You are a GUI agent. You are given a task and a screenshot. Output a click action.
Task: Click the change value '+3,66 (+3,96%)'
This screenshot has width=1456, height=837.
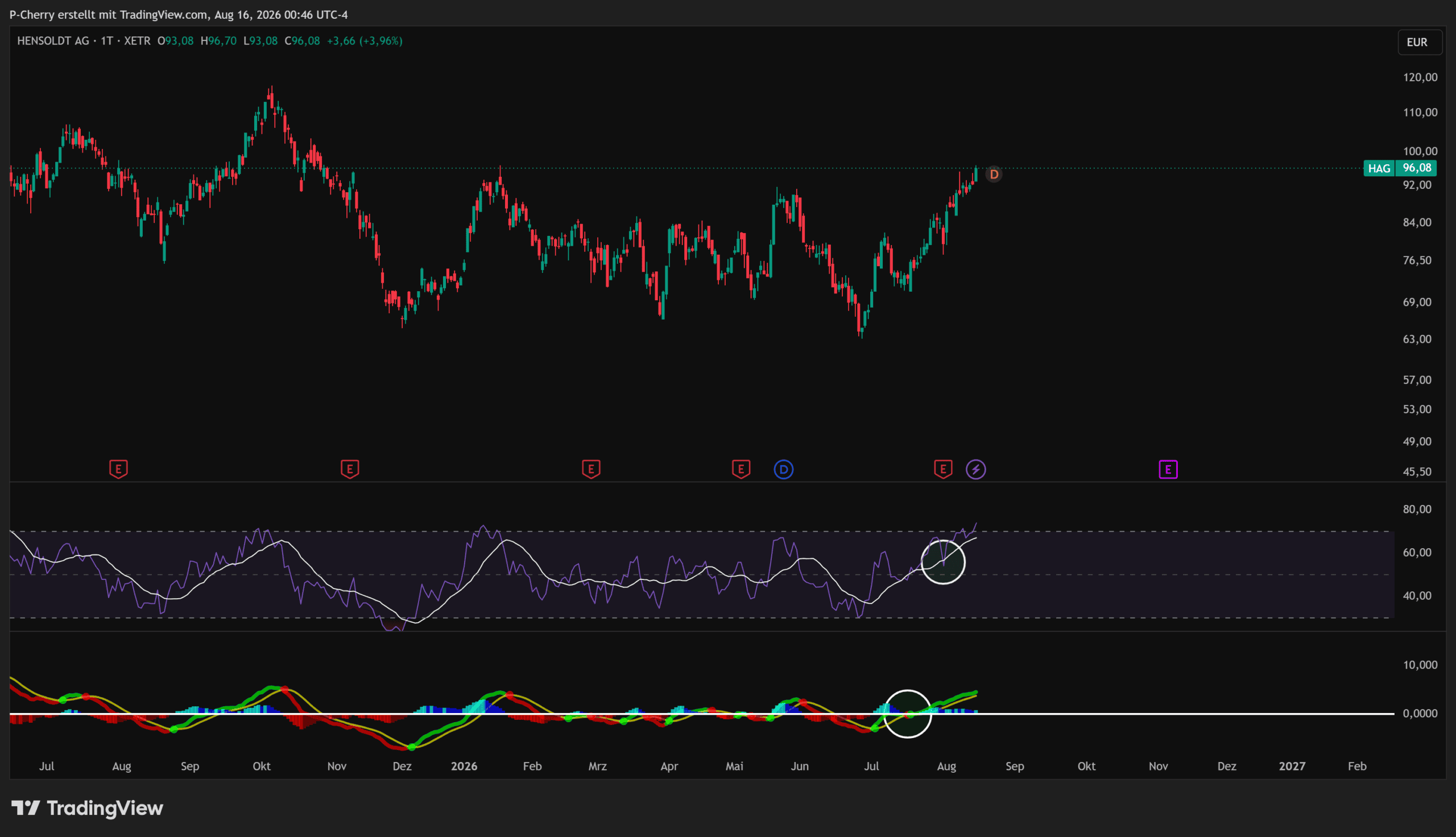tap(365, 41)
